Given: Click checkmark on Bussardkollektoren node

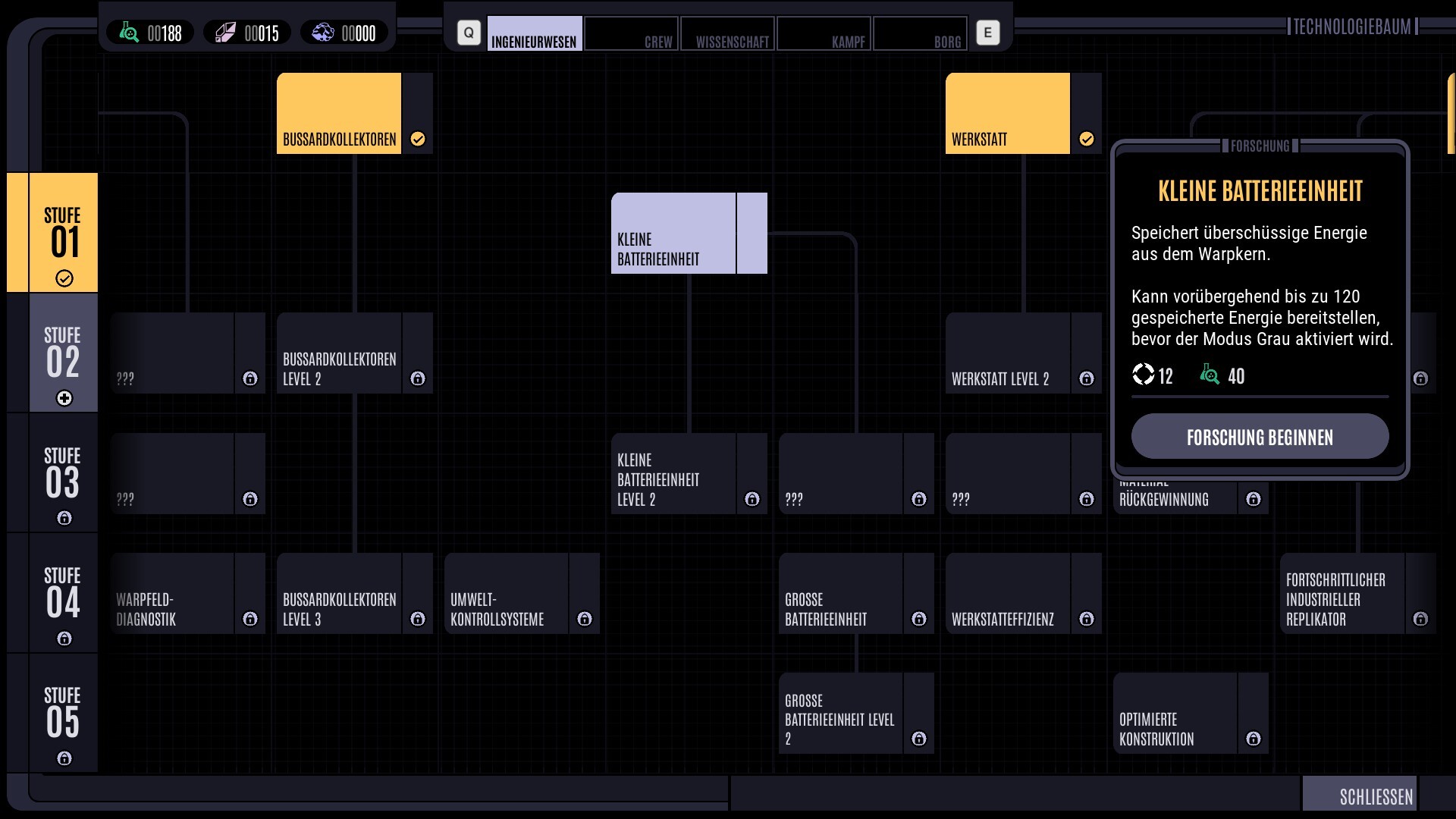Looking at the screenshot, I should (418, 139).
